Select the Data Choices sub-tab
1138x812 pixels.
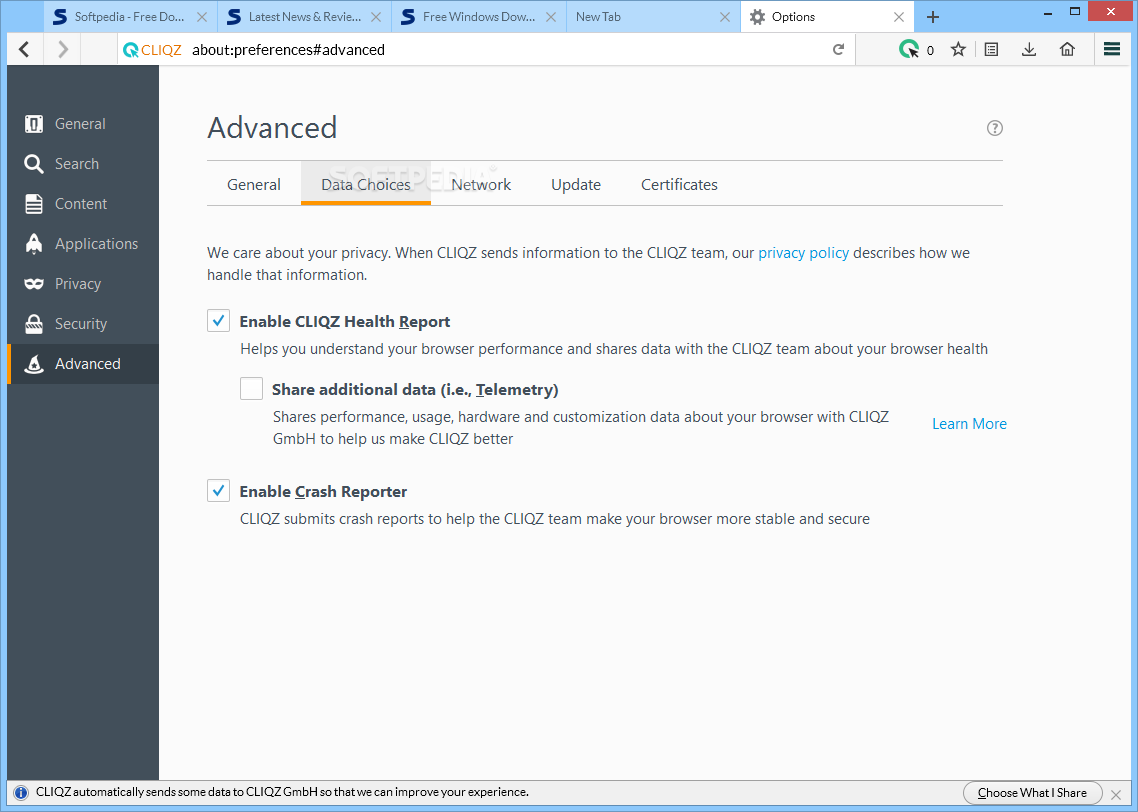366,184
